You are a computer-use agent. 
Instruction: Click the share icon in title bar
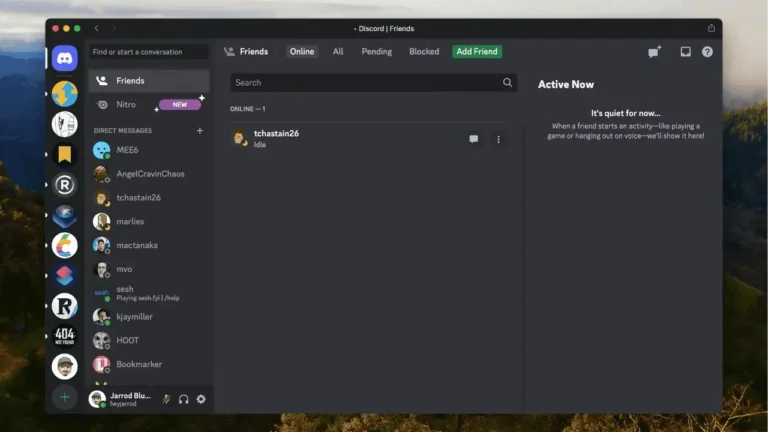click(x=711, y=28)
